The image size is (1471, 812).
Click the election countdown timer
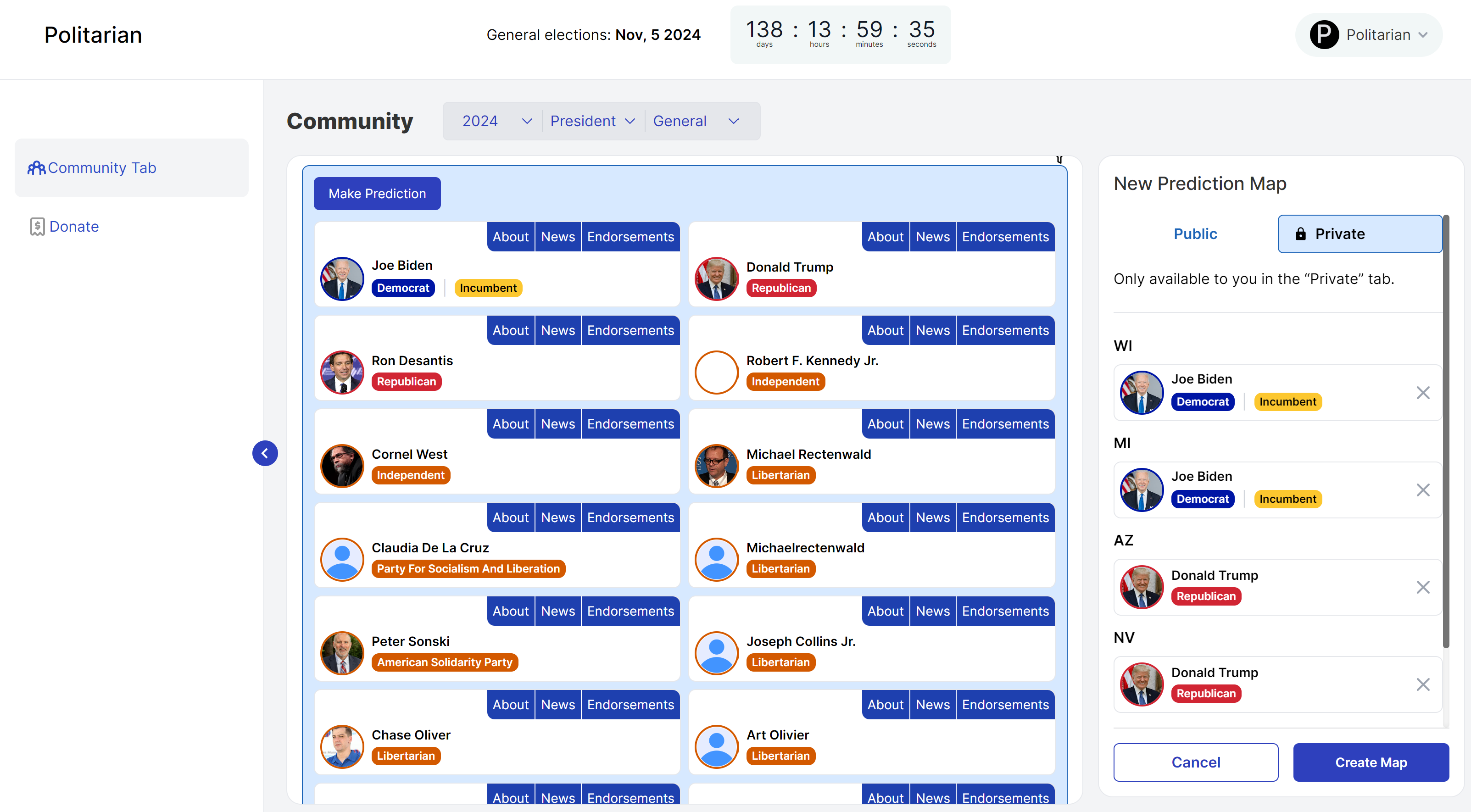(841, 35)
